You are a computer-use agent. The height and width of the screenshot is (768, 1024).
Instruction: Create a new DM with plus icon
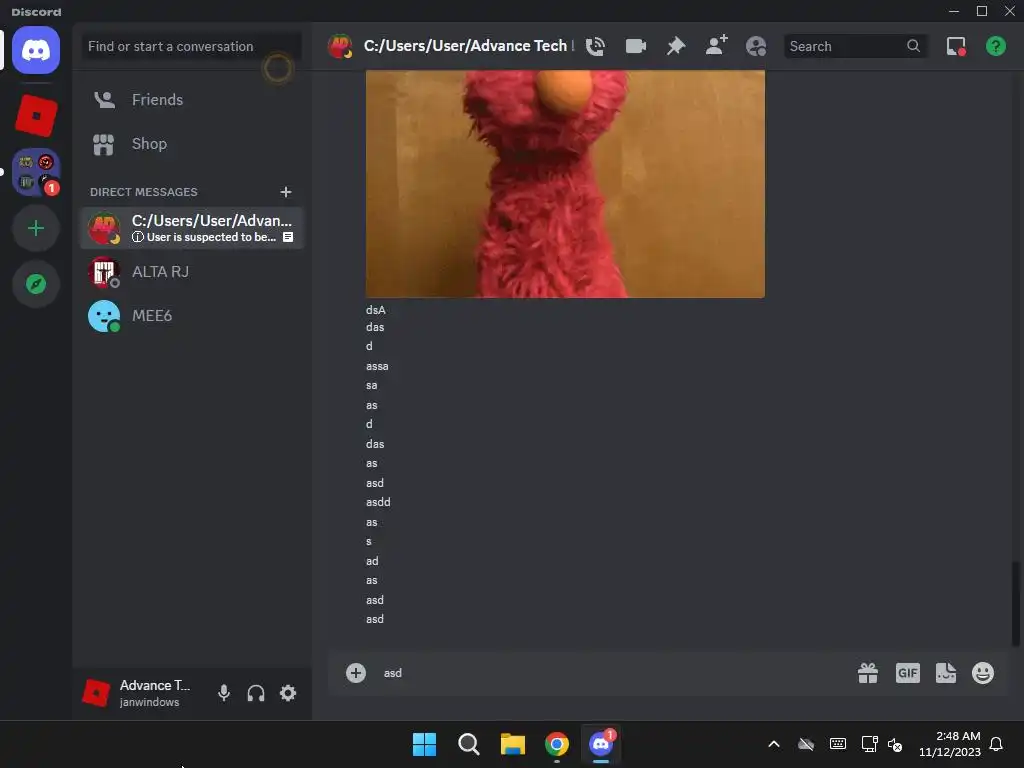pyautogui.click(x=285, y=192)
